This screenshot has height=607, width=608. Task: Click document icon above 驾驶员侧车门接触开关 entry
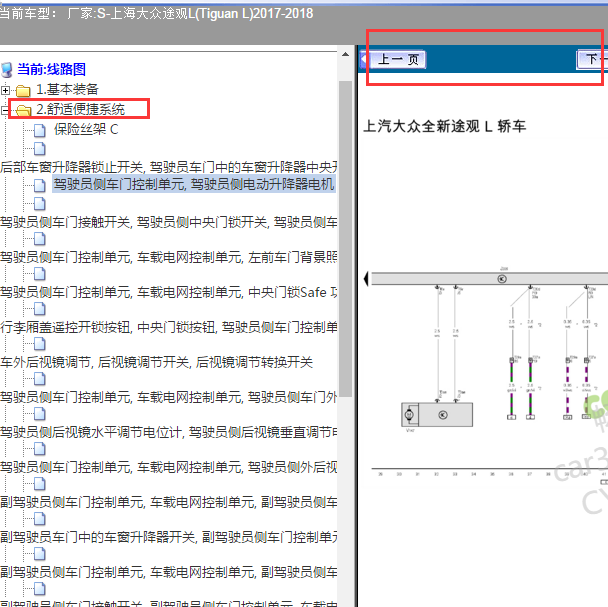[40, 204]
